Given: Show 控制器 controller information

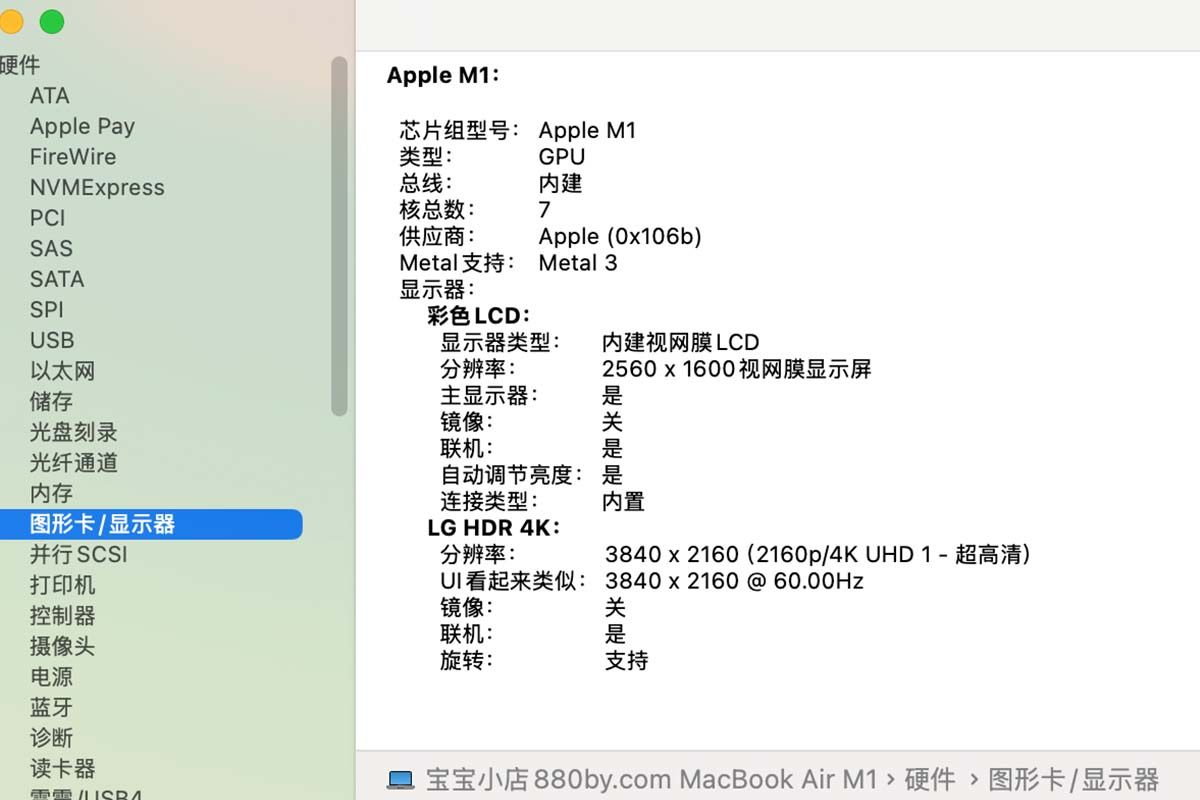Looking at the screenshot, I should click(62, 616).
